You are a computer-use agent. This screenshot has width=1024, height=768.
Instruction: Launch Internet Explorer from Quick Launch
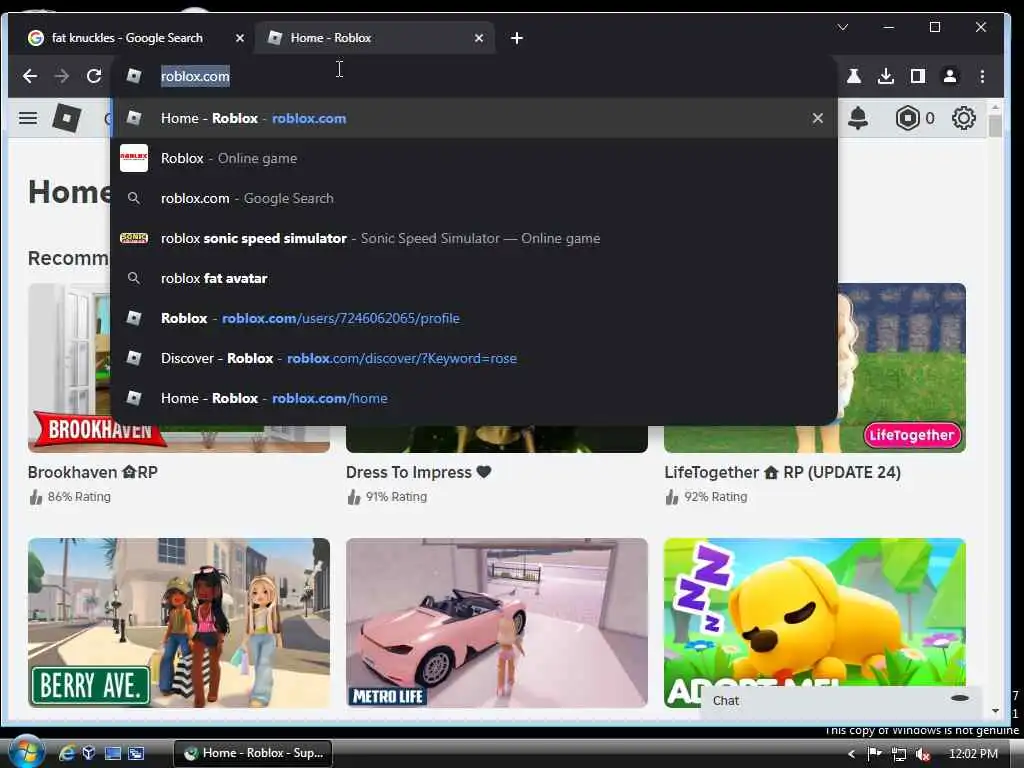point(67,754)
